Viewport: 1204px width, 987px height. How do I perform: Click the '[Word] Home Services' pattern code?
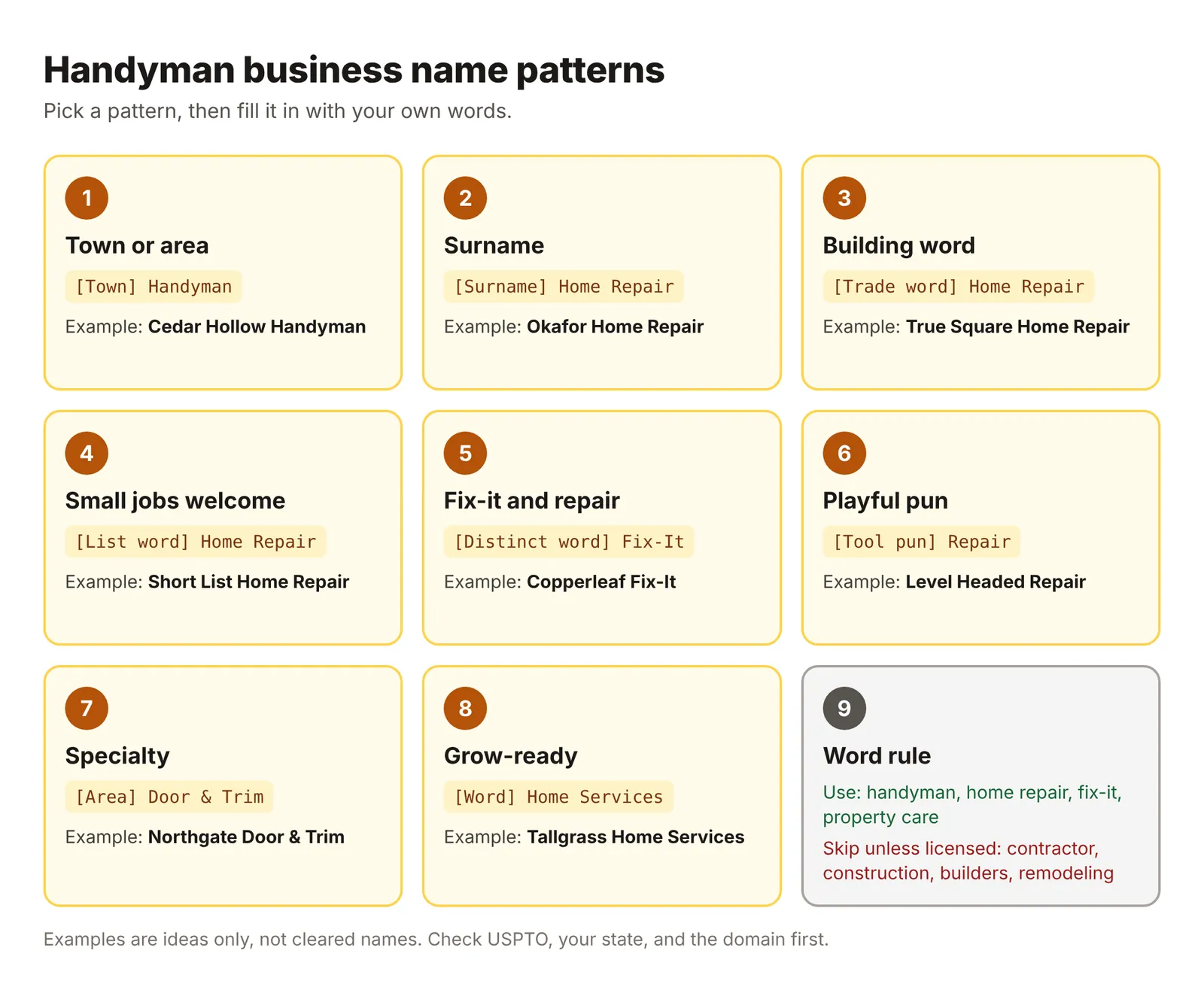point(558,797)
